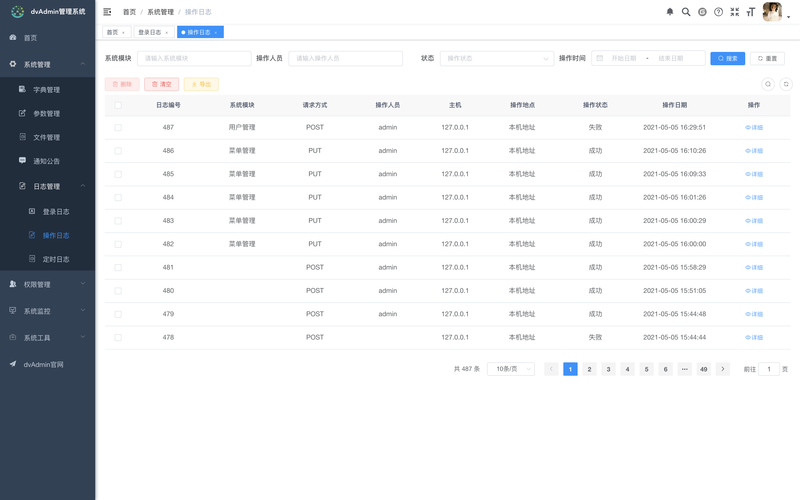Close the 登录日志 tab

point(166,33)
